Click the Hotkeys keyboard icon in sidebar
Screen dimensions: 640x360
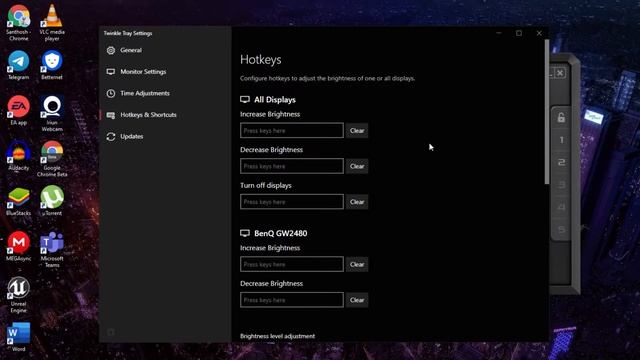111,115
